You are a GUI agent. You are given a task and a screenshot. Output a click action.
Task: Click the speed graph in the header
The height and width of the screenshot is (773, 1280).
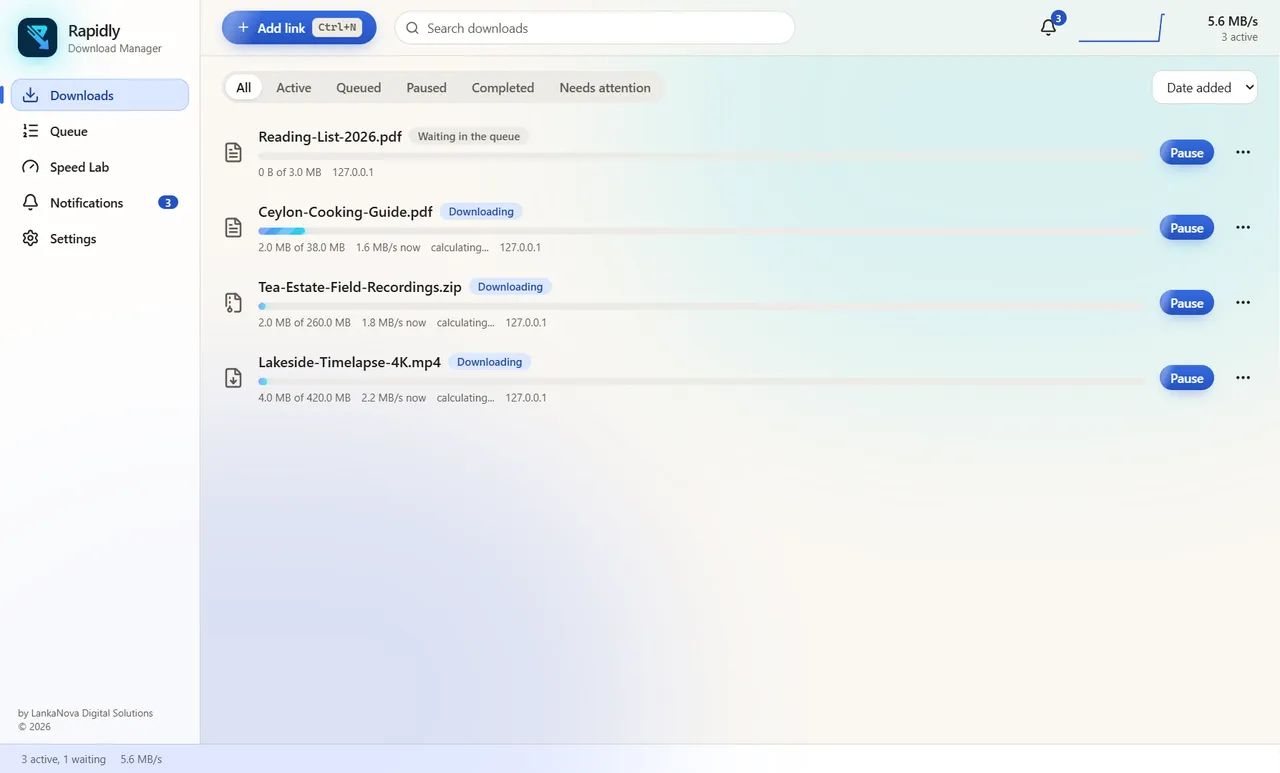[x=1121, y=28]
